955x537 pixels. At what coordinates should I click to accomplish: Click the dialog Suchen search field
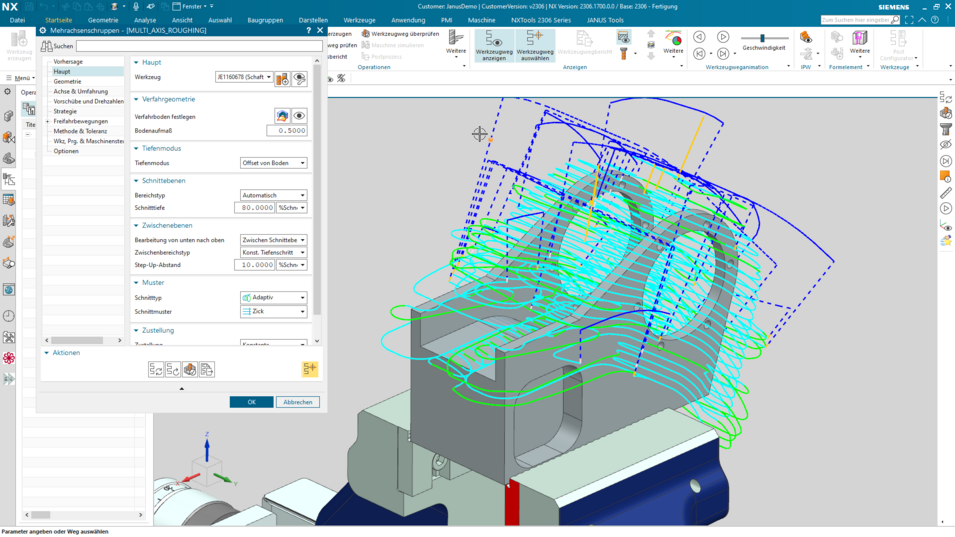click(199, 46)
